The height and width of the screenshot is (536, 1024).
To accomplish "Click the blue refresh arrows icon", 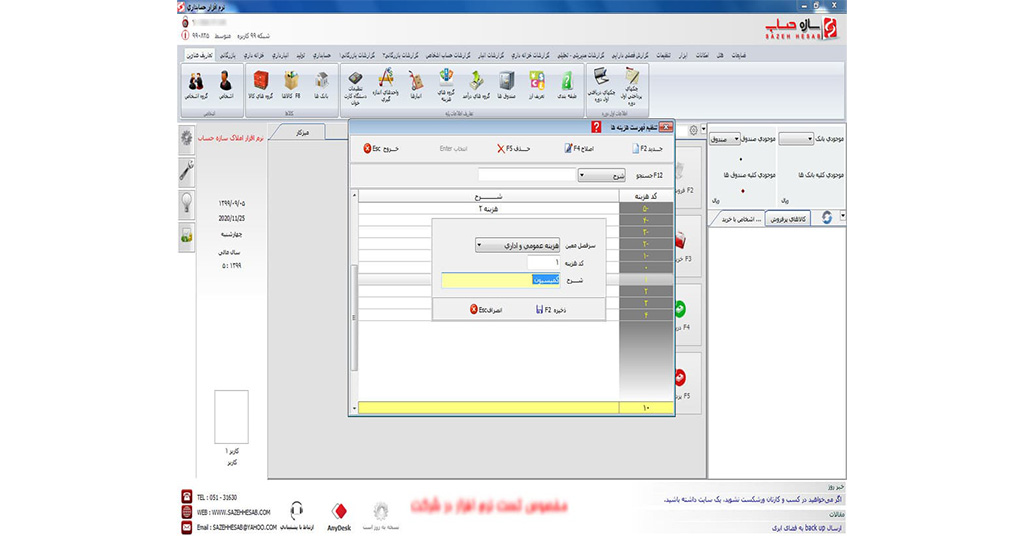I will click(x=827, y=218).
